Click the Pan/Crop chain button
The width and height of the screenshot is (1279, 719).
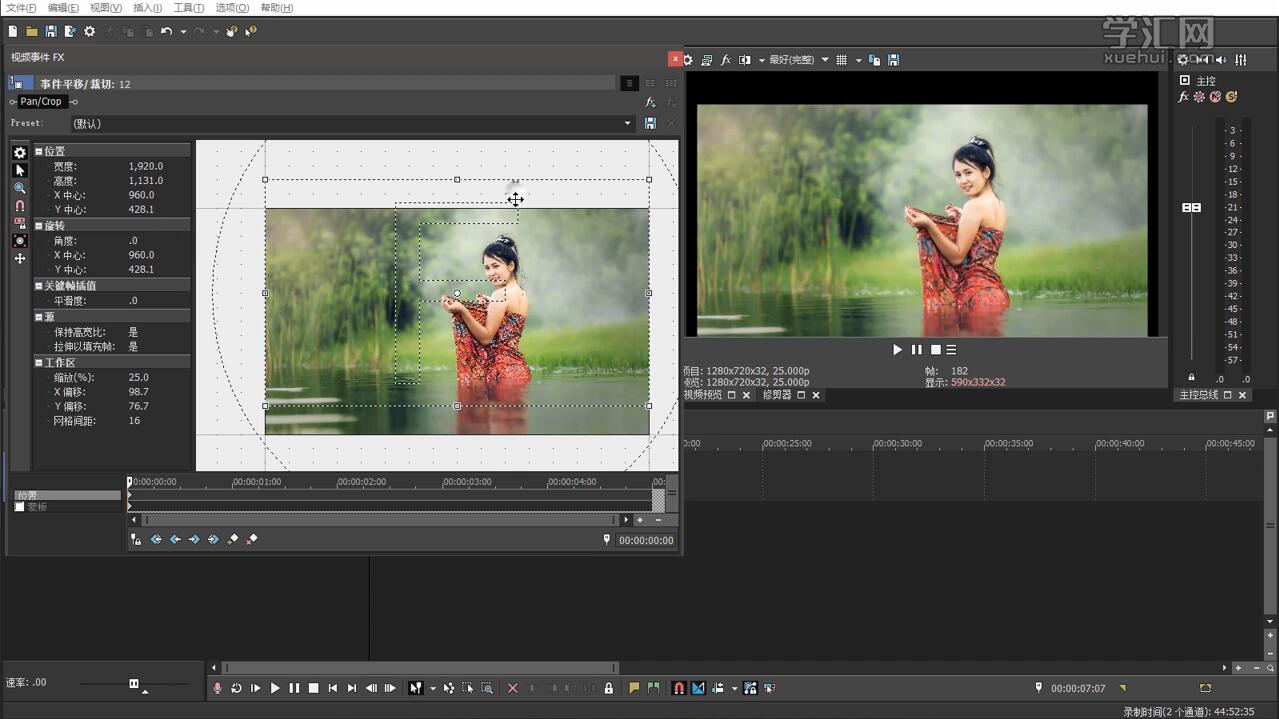[x=41, y=101]
